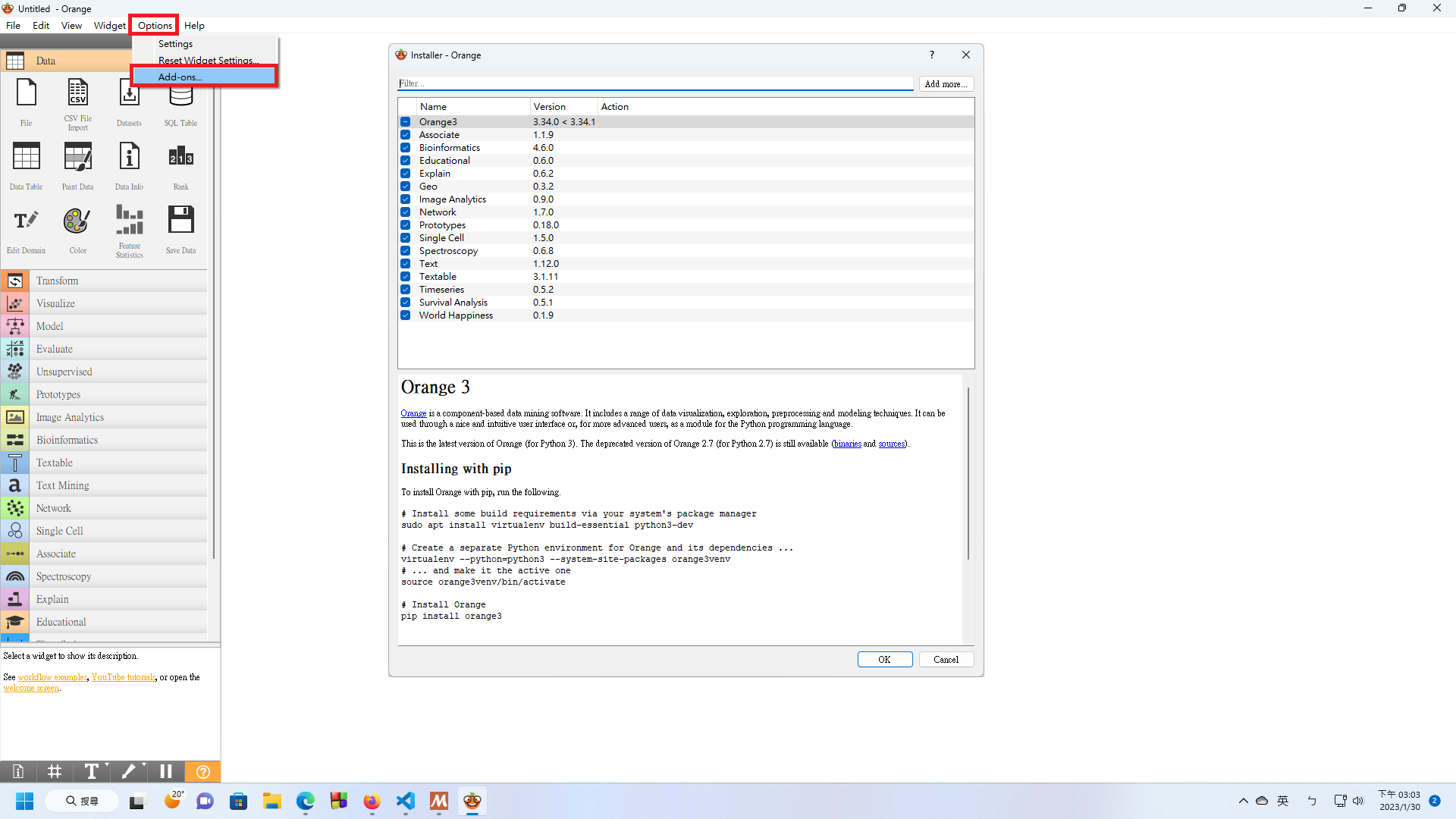The height and width of the screenshot is (819, 1456).
Task: Click the OK button in the installer
Action: click(x=884, y=659)
